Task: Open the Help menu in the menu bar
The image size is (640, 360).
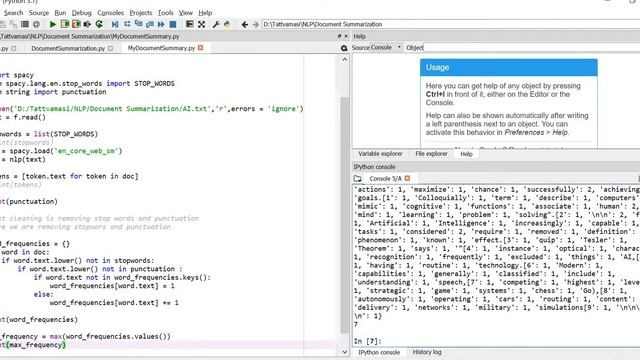Action: pyautogui.click(x=205, y=13)
